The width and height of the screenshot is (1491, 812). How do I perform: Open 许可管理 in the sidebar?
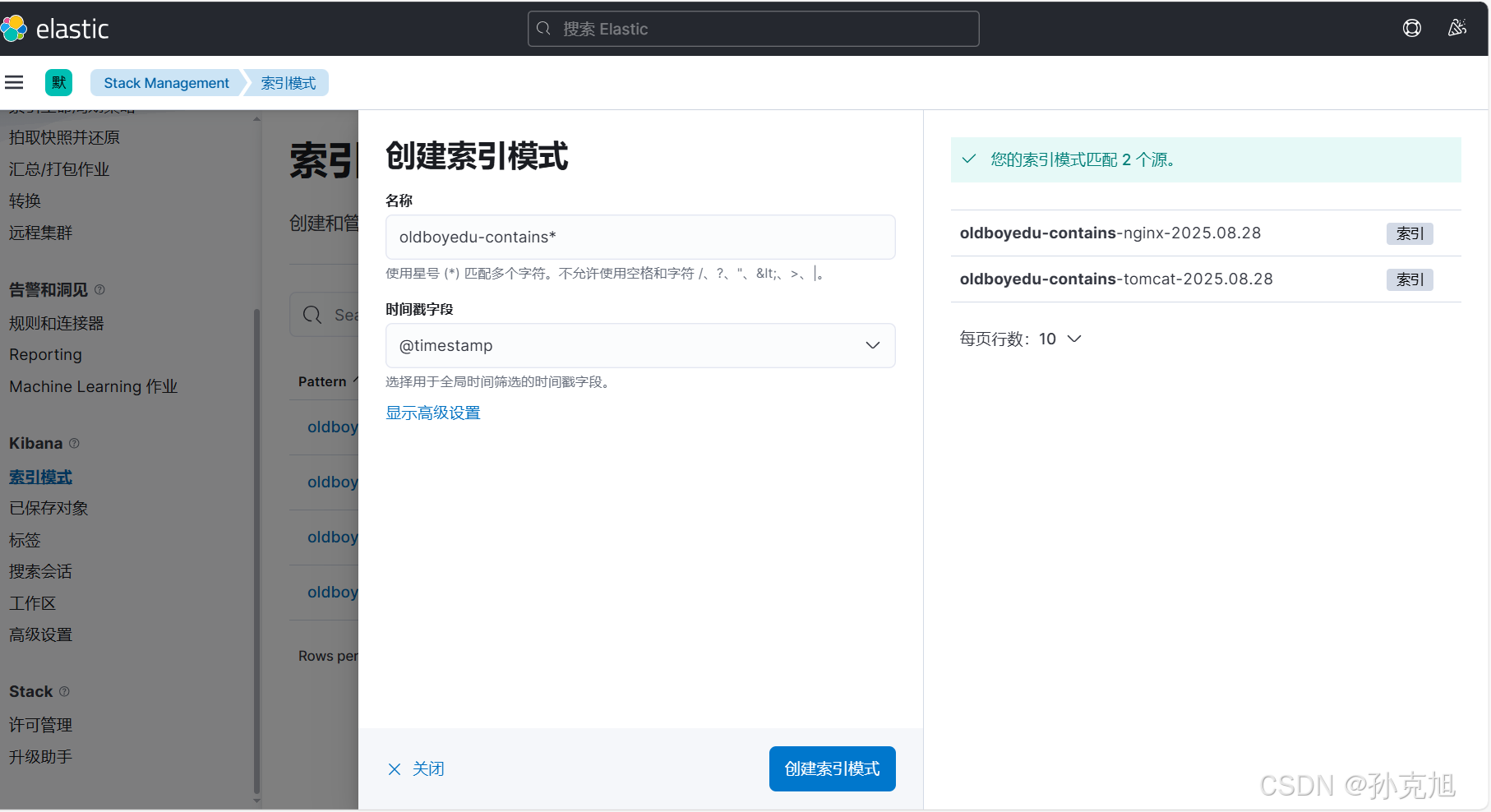point(40,726)
